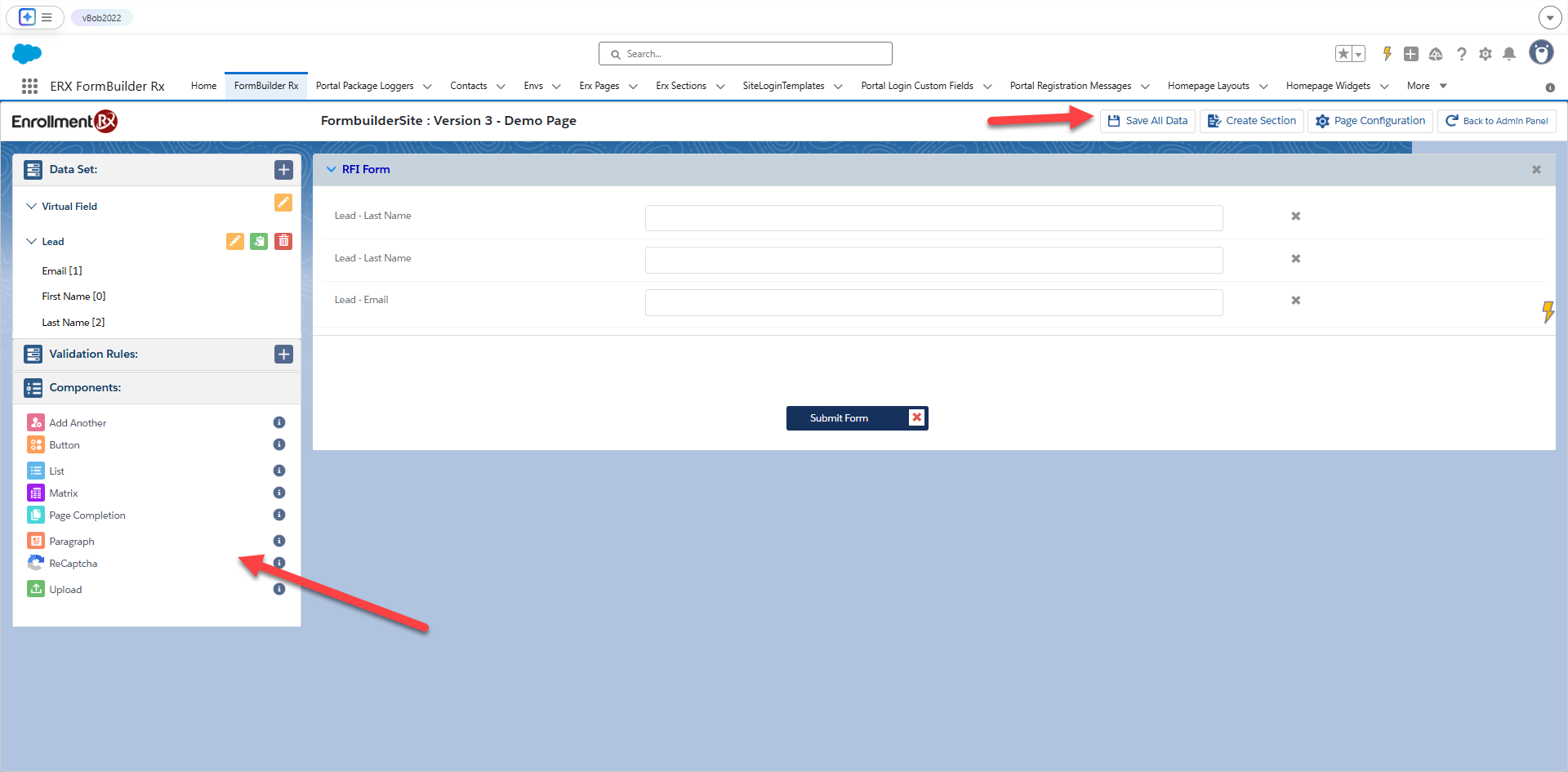The width and height of the screenshot is (1568, 772).
Task: Open the Contacts tab dropdown arrow
Action: coord(501,87)
